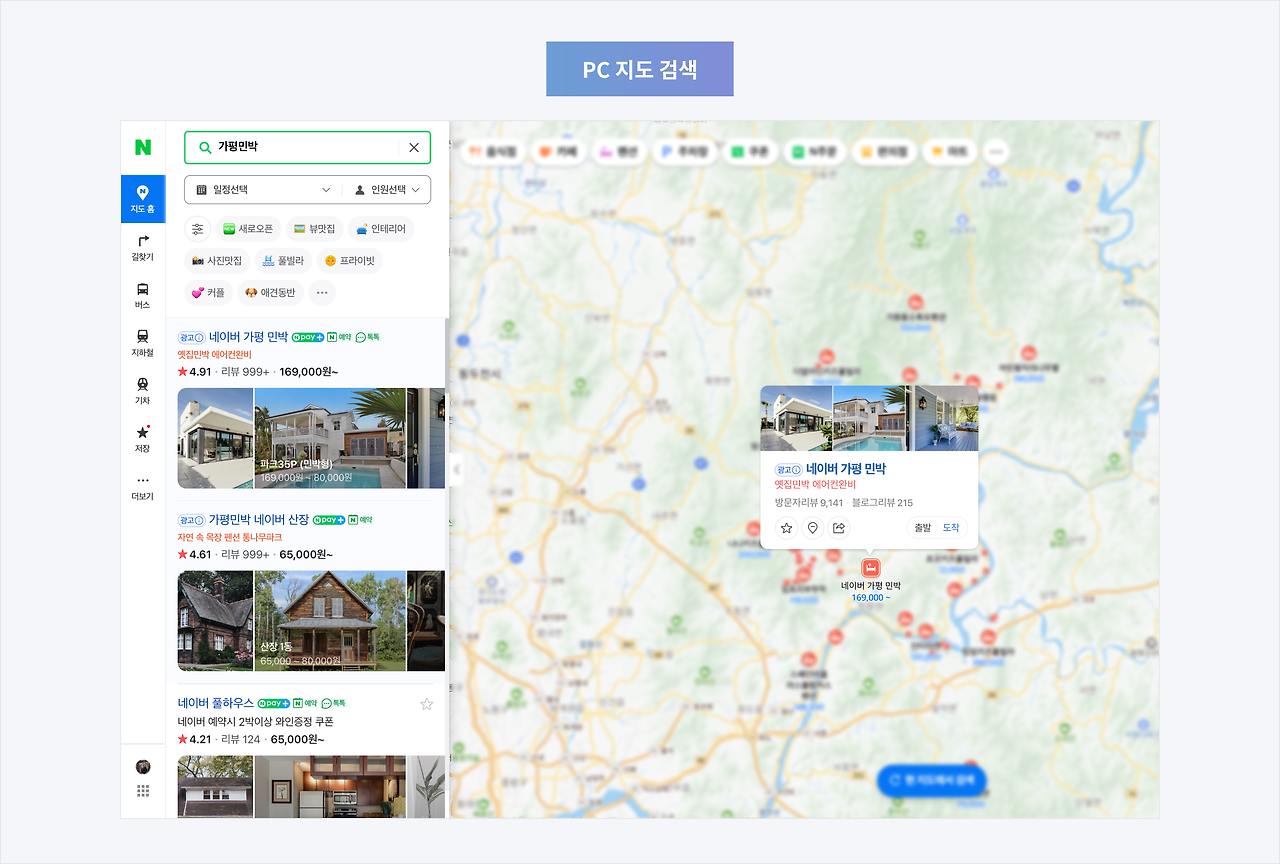Click 65,000원~ price on 네이버 산장 listing

click(306, 555)
